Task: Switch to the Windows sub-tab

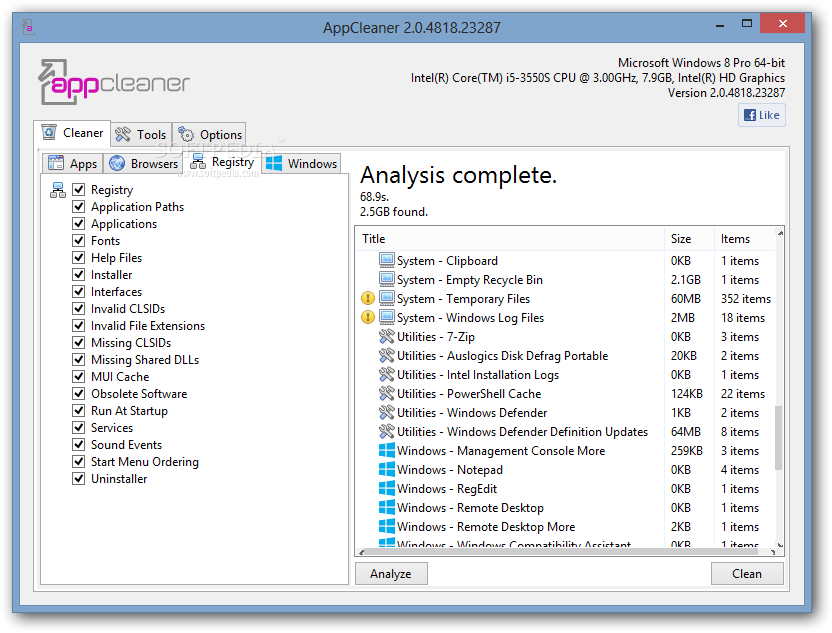Action: tap(301, 163)
